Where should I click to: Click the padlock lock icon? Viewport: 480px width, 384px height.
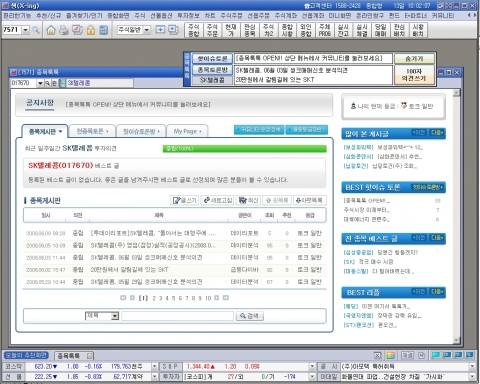91,30
